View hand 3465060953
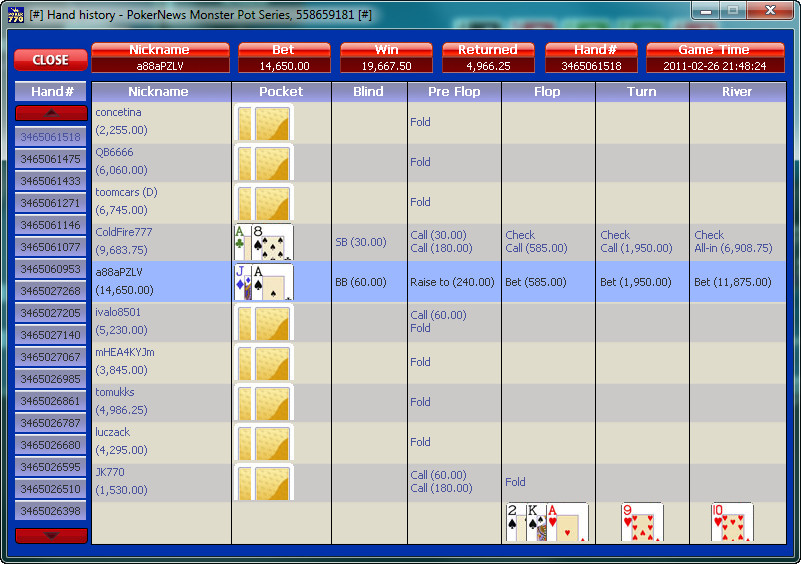The height and width of the screenshot is (564, 801). click(51, 269)
